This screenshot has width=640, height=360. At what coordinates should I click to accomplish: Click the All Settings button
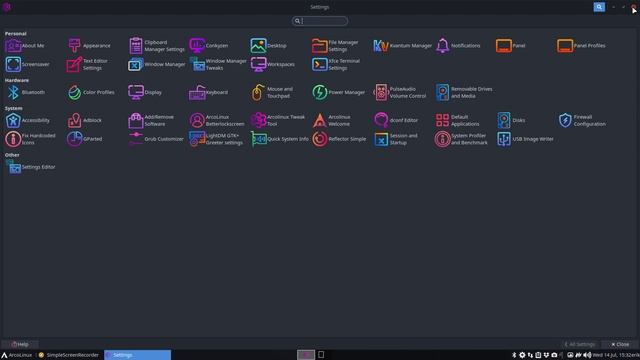tap(580, 344)
